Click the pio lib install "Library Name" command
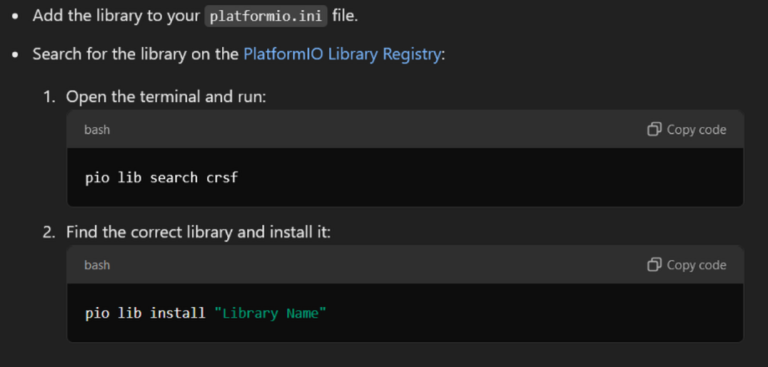 click(x=206, y=313)
